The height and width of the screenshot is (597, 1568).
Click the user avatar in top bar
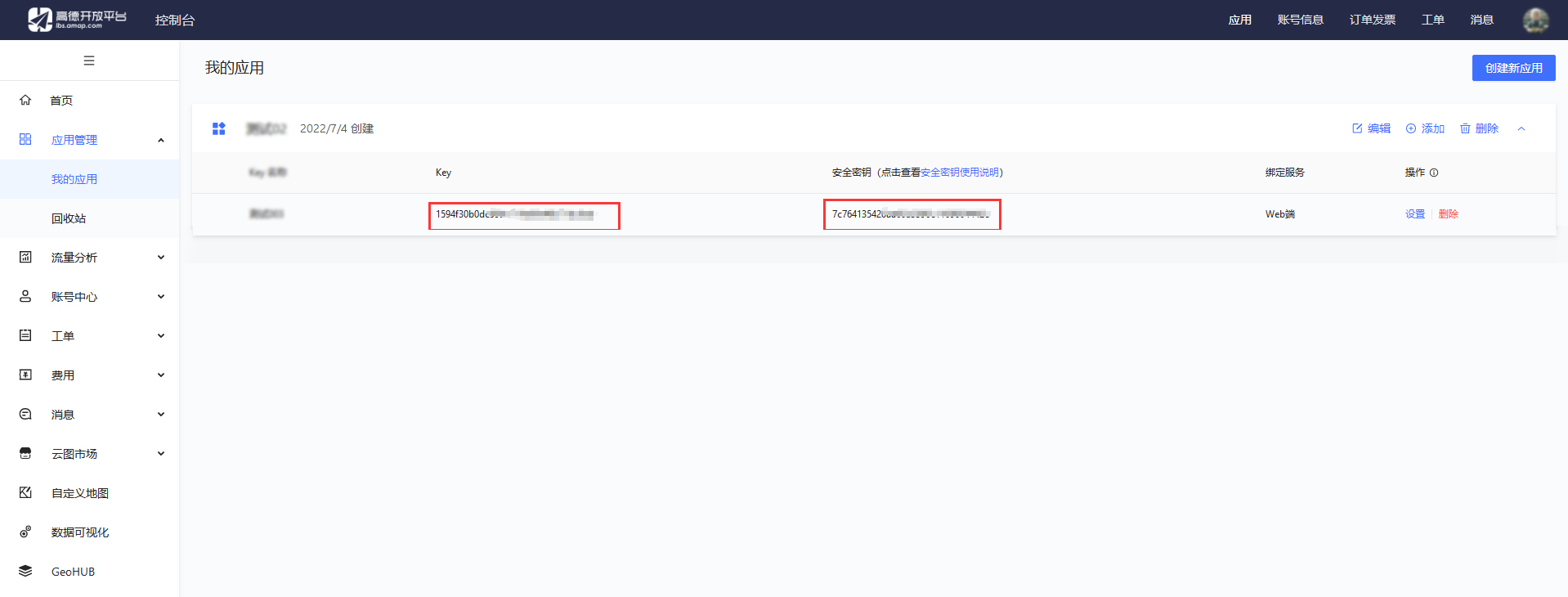(1535, 20)
